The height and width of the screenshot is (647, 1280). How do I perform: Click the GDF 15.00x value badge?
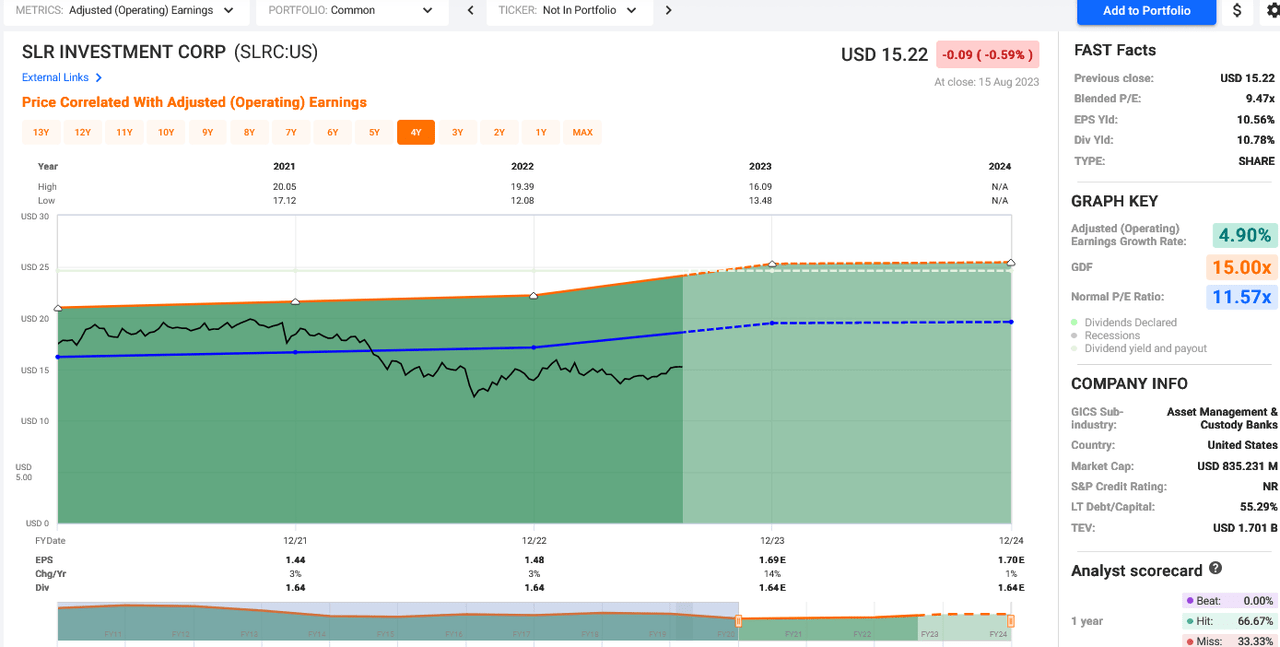pyautogui.click(x=1240, y=267)
